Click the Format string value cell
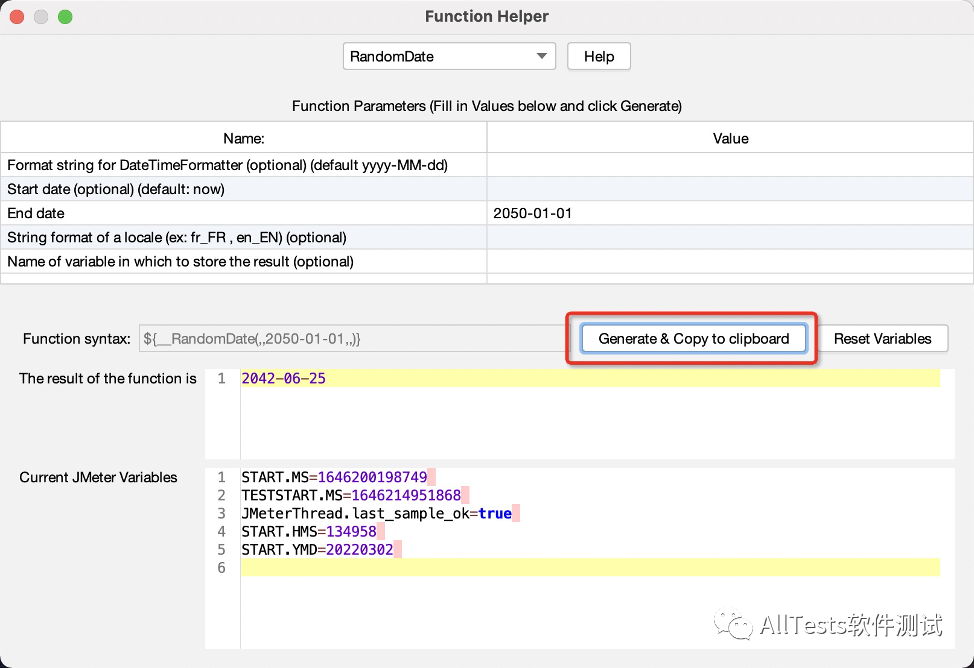 pyautogui.click(x=730, y=165)
